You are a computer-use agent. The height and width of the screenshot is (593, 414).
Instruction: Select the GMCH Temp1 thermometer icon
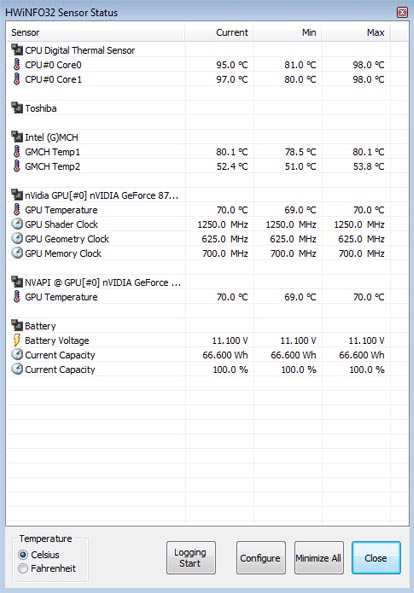tap(17, 152)
